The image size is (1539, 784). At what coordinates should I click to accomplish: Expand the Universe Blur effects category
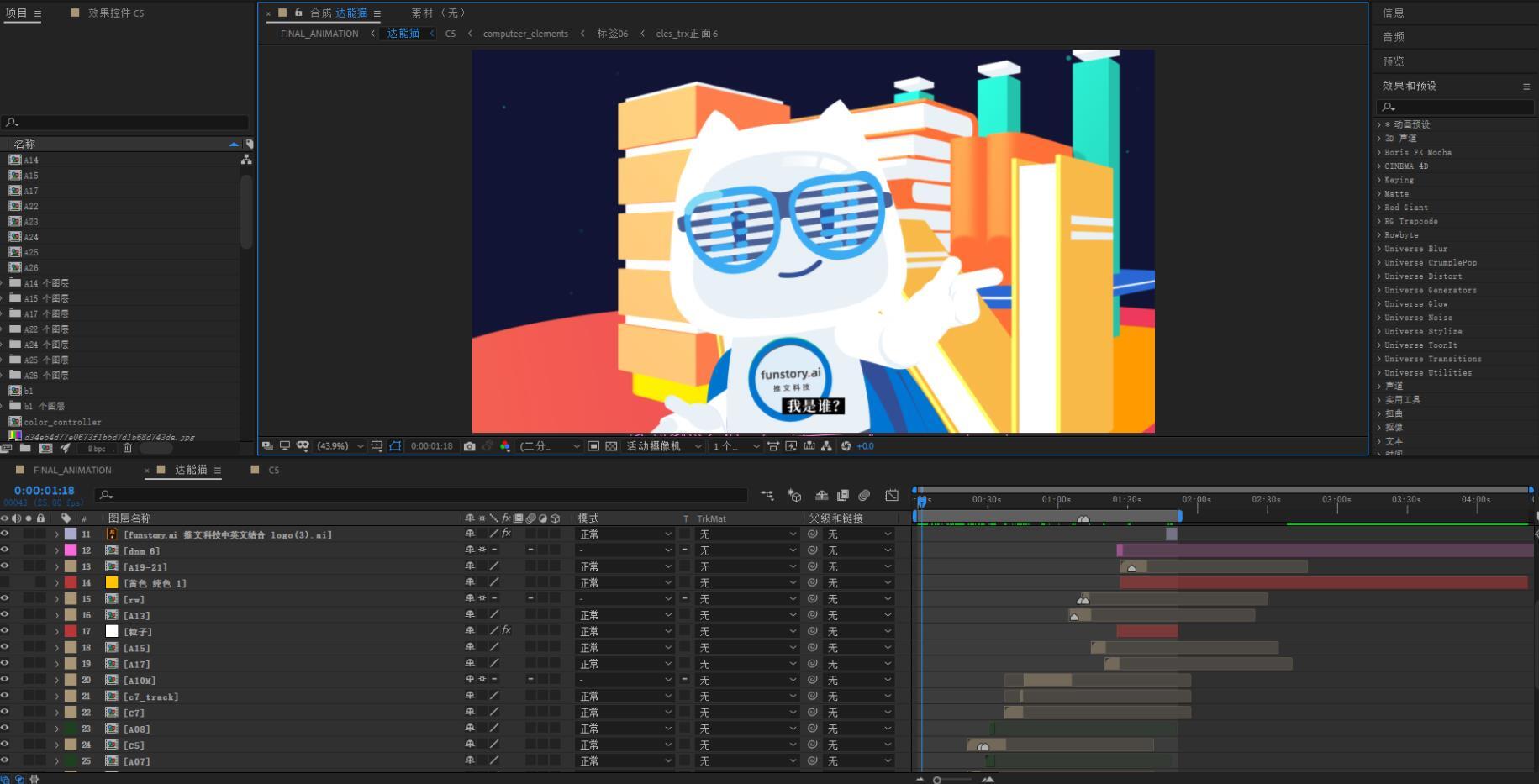tap(1379, 249)
